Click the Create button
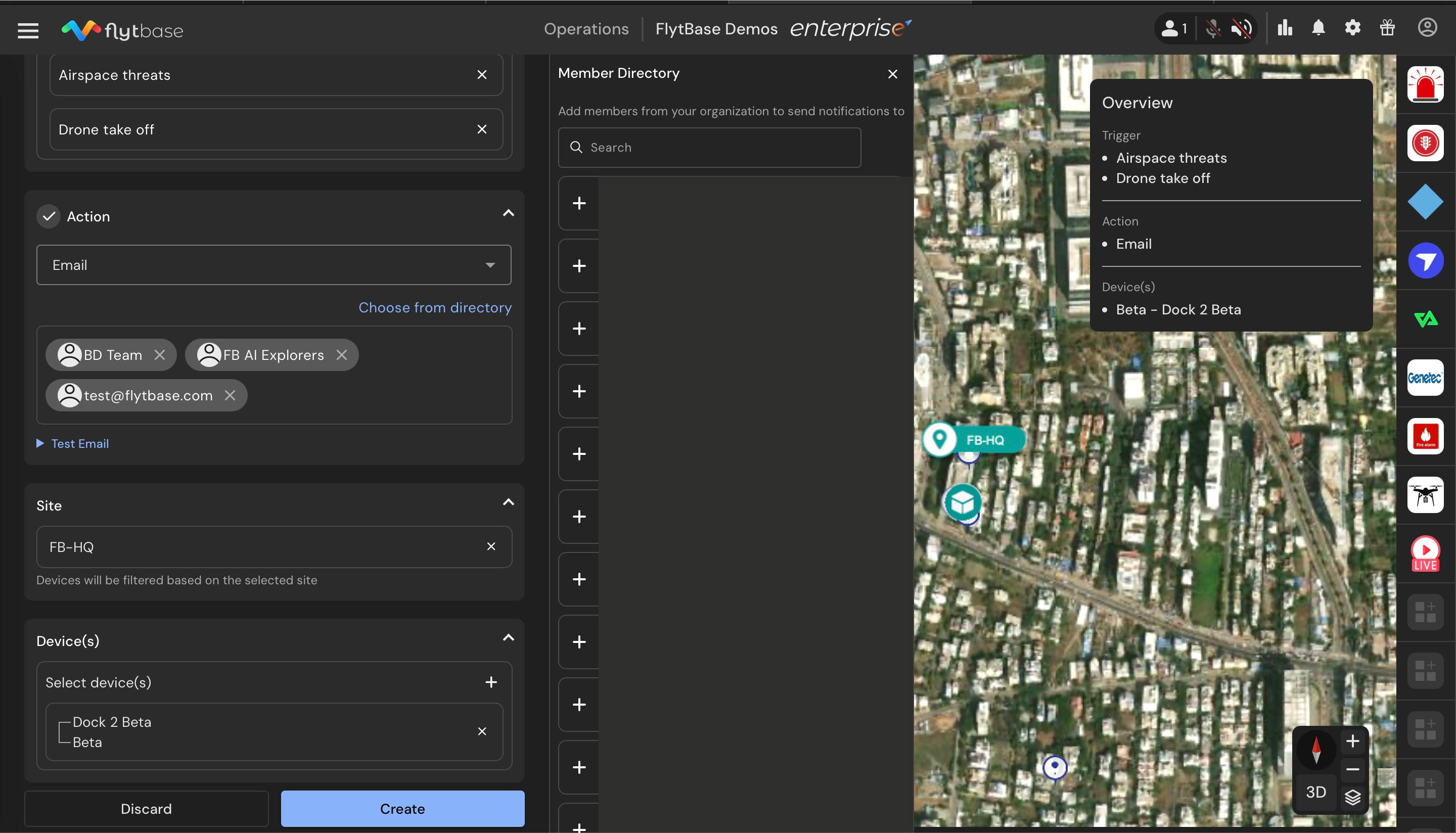 [x=402, y=808]
